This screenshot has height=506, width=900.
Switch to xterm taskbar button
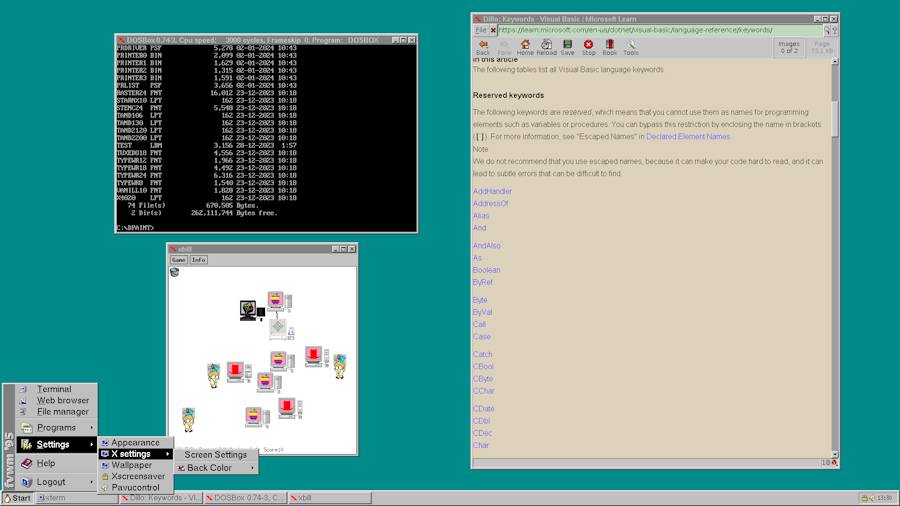click(x=76, y=498)
